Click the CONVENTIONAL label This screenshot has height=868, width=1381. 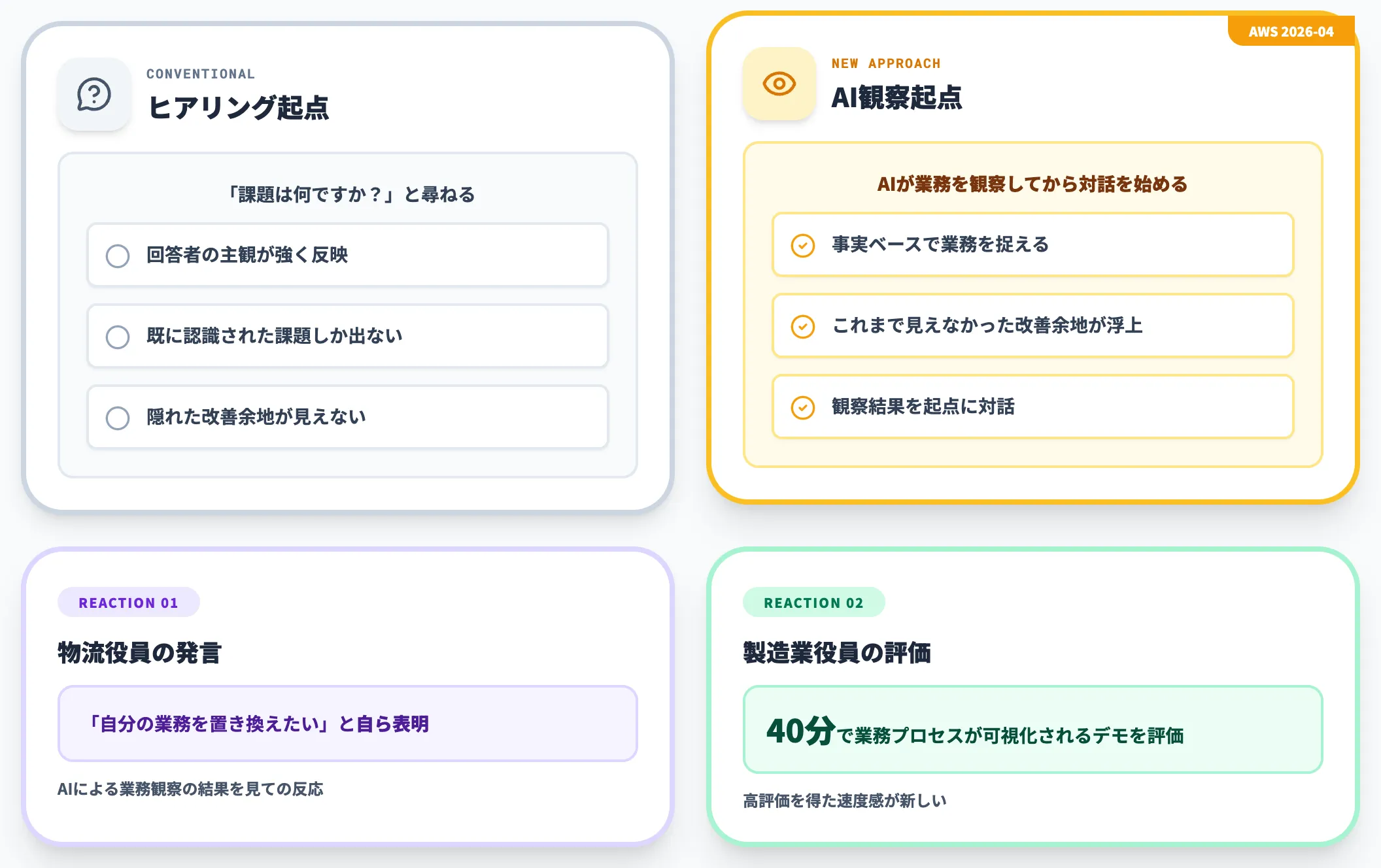click(201, 74)
